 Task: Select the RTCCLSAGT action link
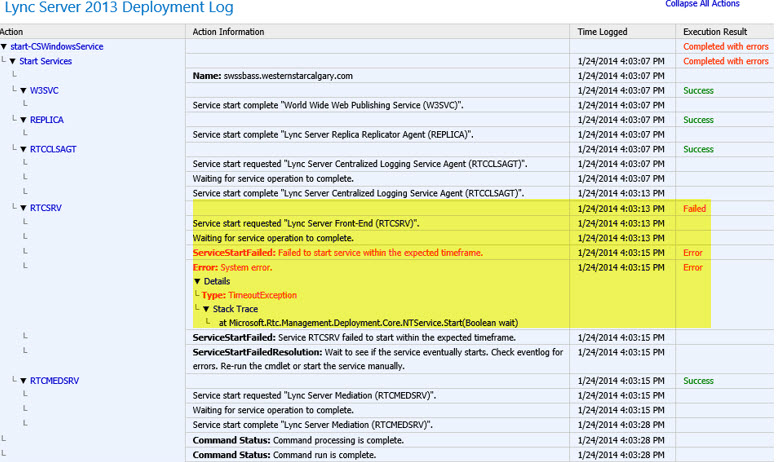tap(53, 149)
